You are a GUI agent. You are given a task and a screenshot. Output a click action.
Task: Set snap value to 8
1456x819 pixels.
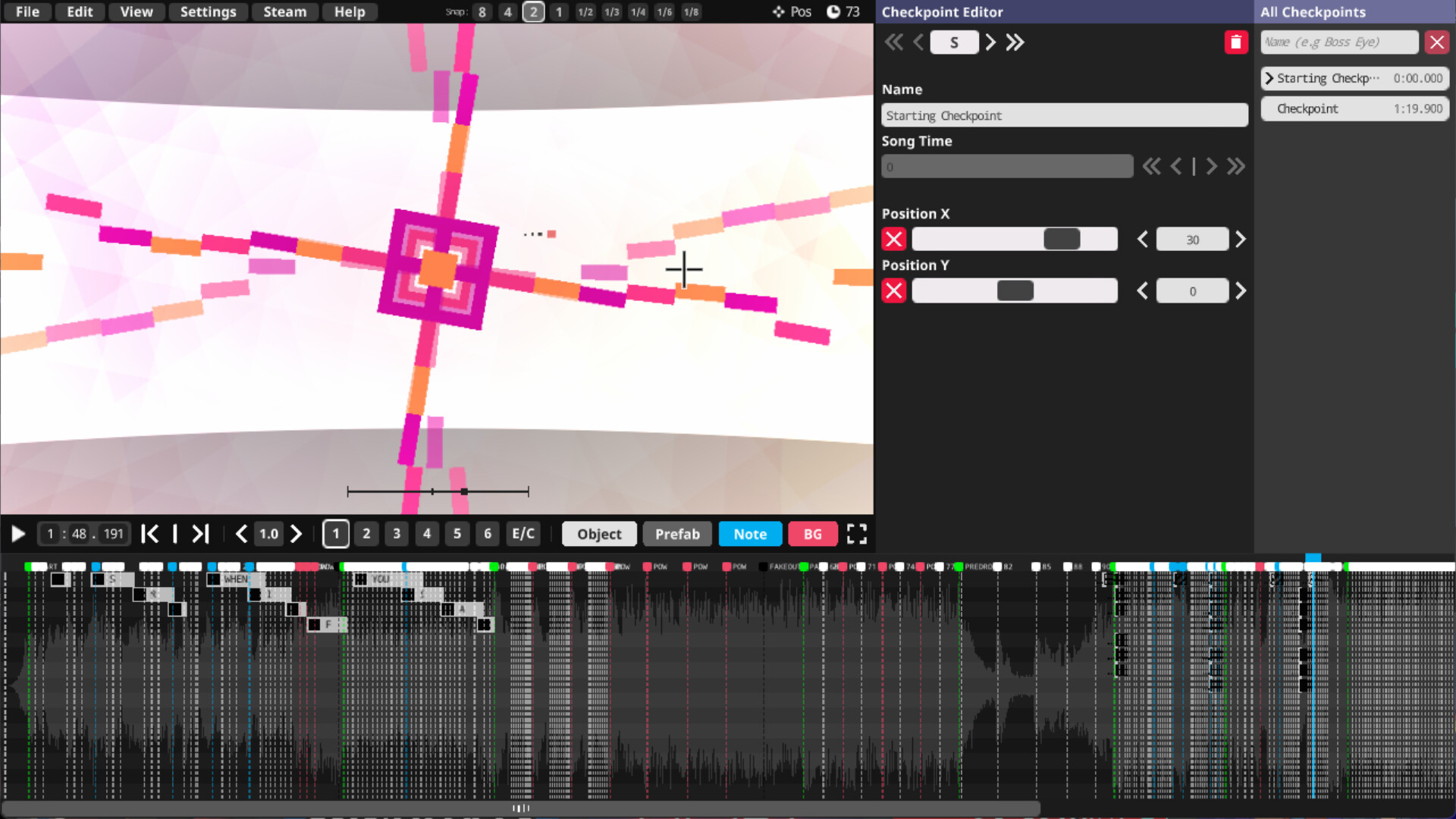click(x=482, y=12)
